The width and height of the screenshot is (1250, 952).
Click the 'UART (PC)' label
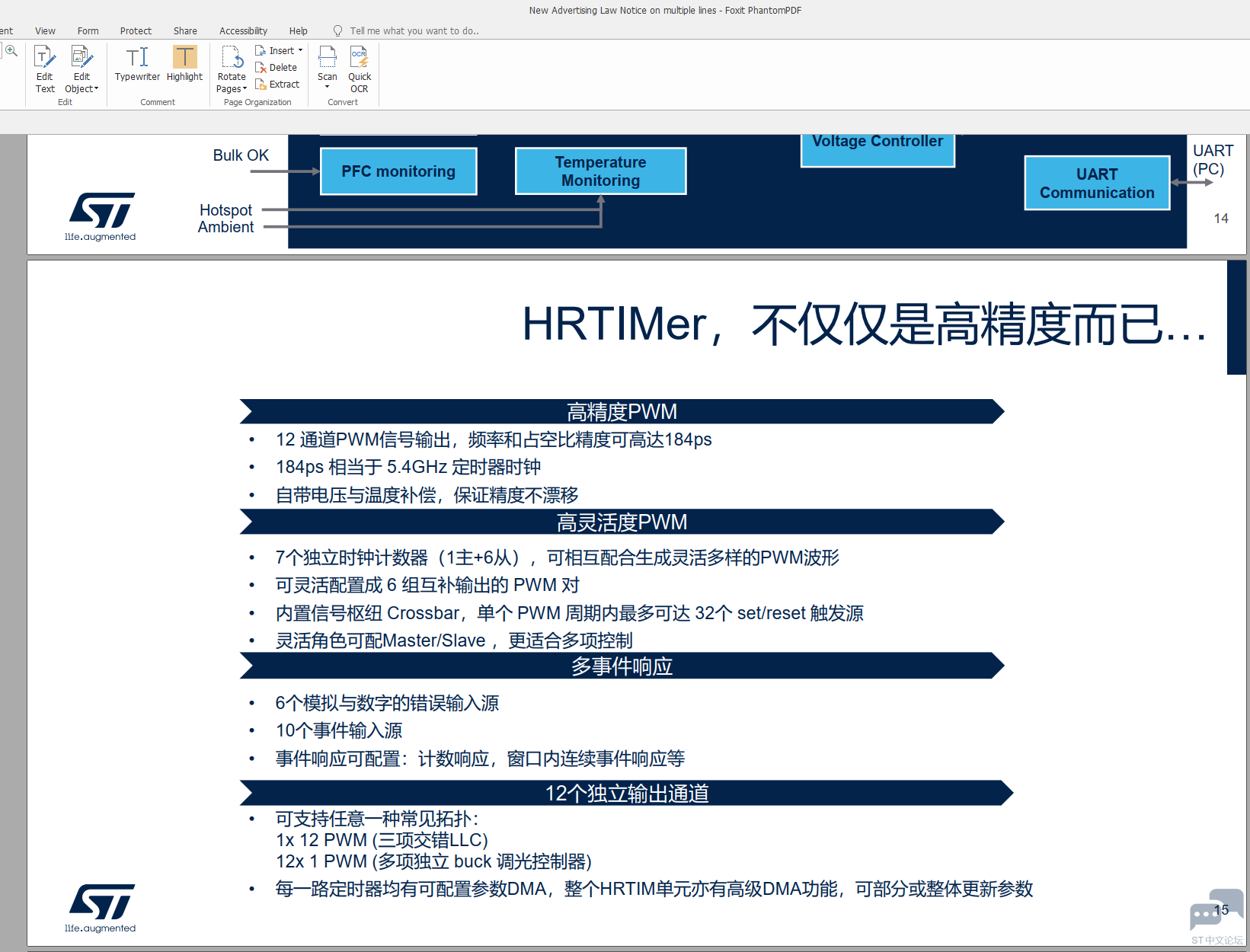point(1213,160)
